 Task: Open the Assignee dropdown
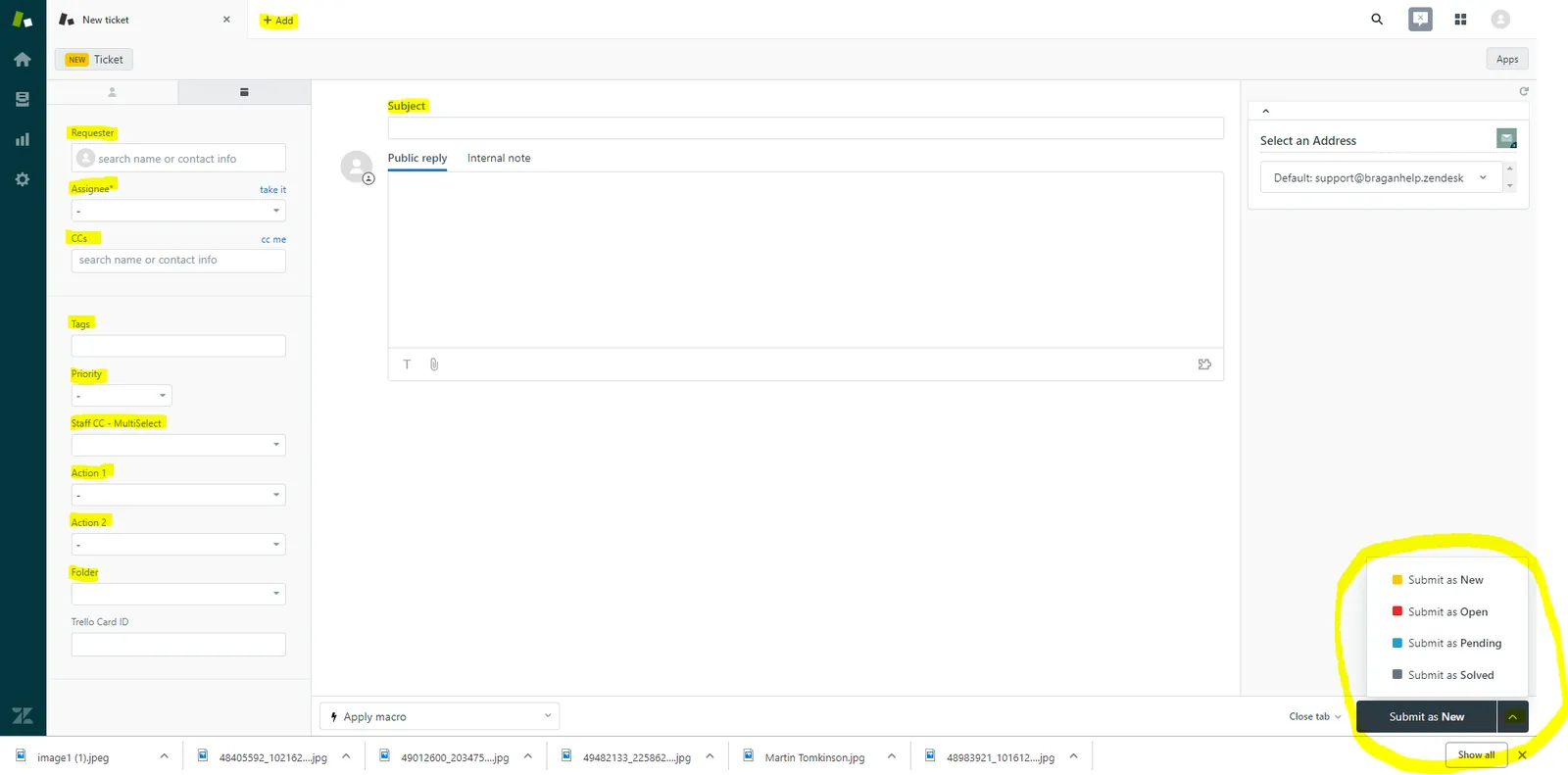click(x=178, y=211)
